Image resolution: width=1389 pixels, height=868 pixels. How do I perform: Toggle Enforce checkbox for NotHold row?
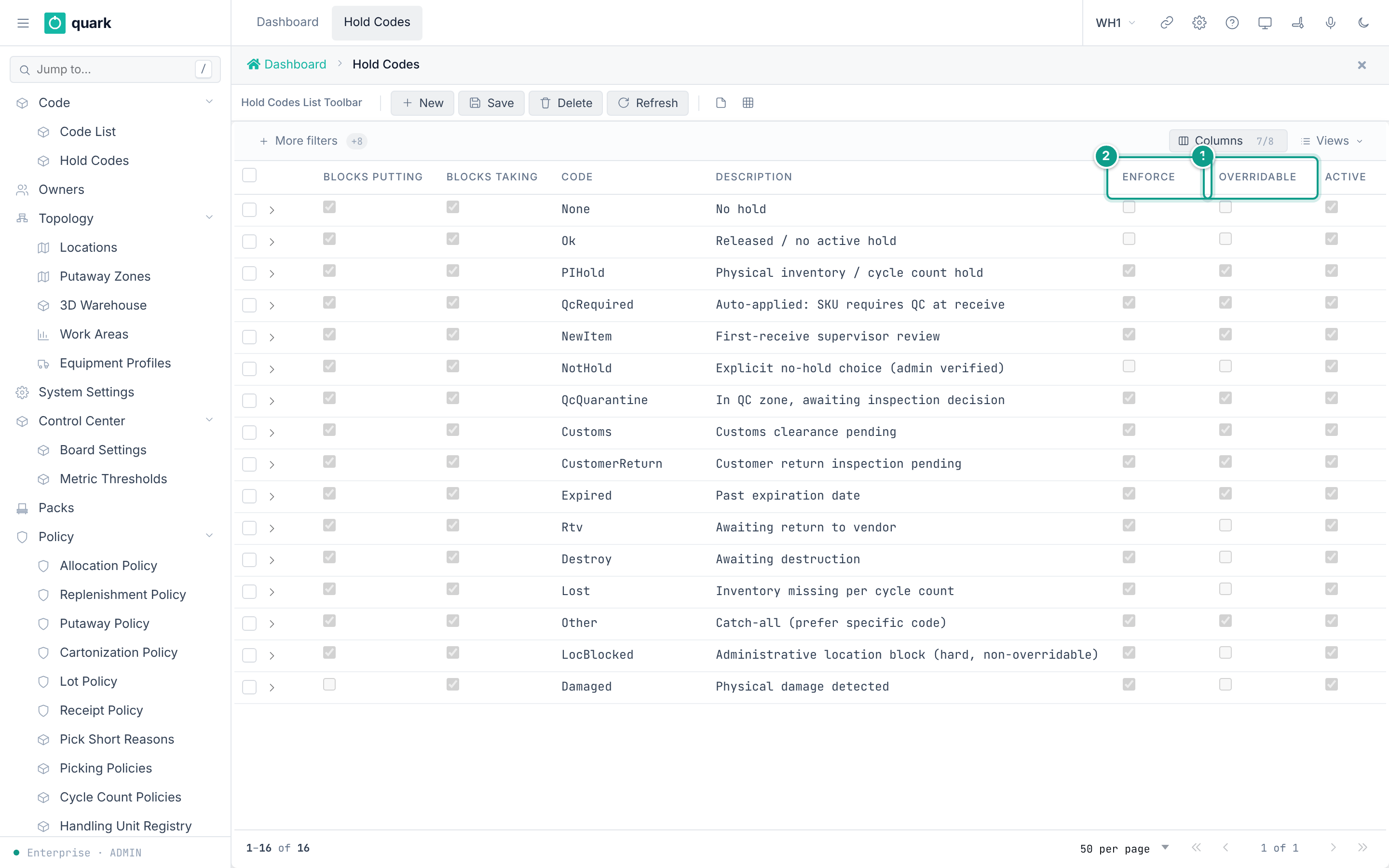tap(1129, 366)
